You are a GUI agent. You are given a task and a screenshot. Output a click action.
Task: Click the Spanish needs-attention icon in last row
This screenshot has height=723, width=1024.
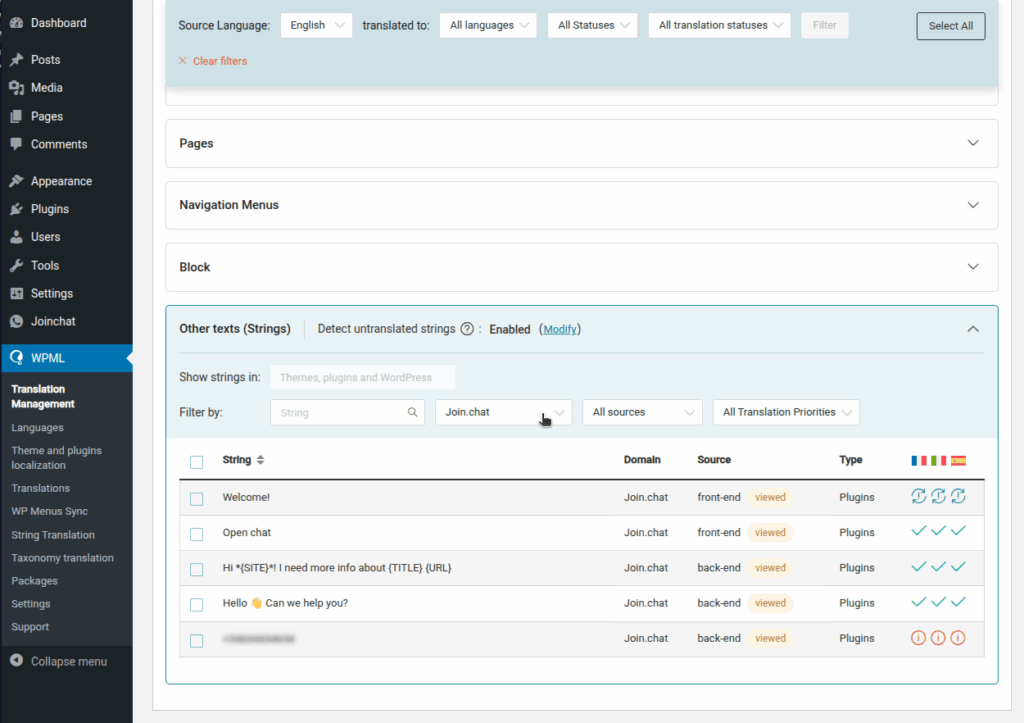[958, 638]
